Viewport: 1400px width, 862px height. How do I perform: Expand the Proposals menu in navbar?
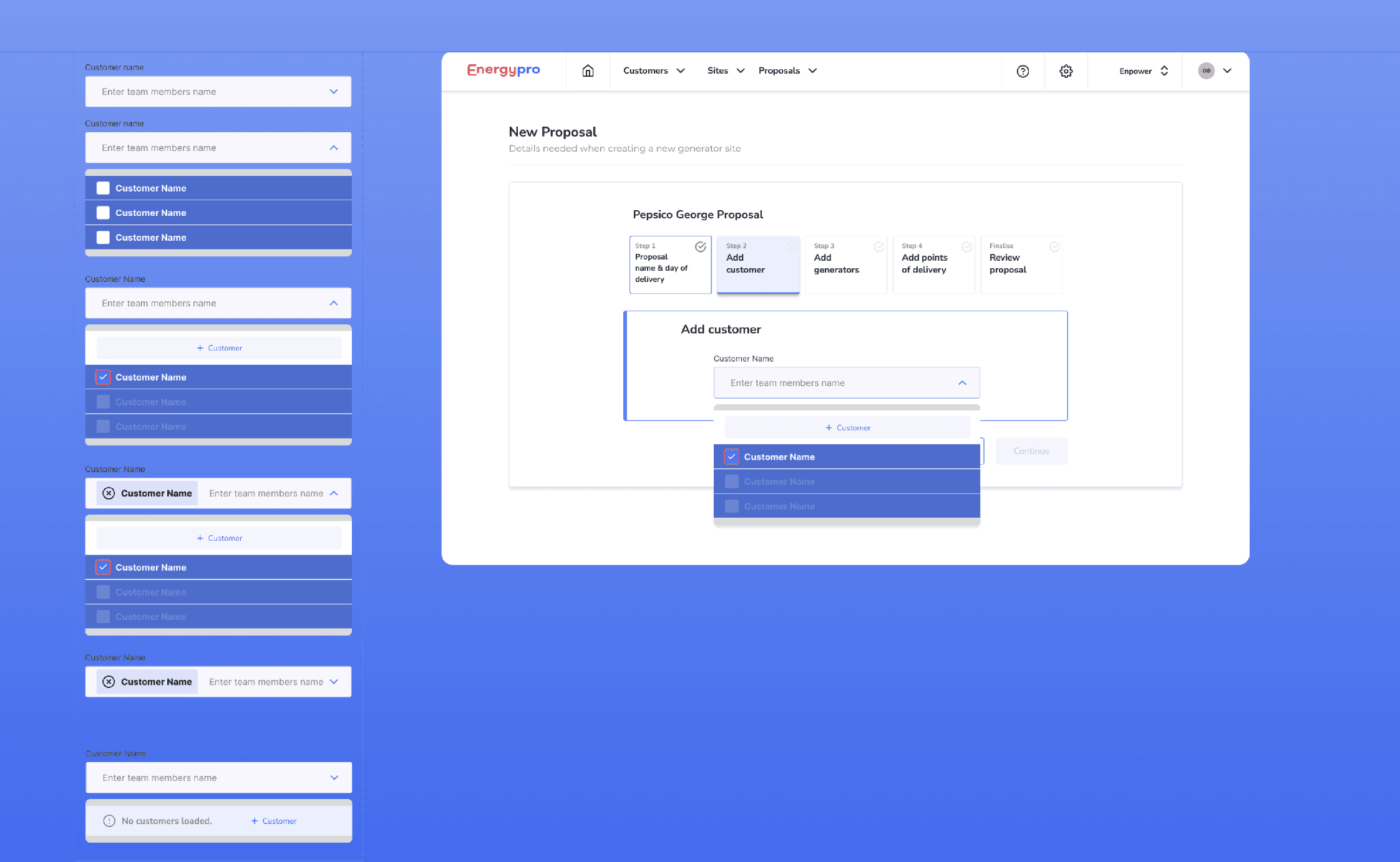(787, 70)
